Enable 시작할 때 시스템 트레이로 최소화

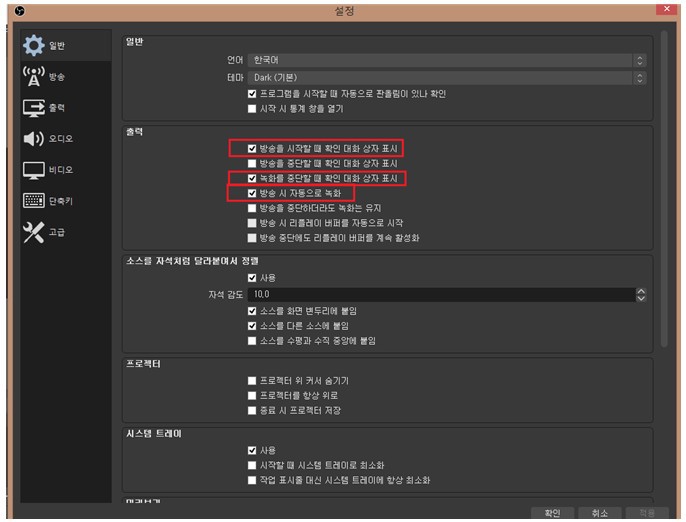252,465
